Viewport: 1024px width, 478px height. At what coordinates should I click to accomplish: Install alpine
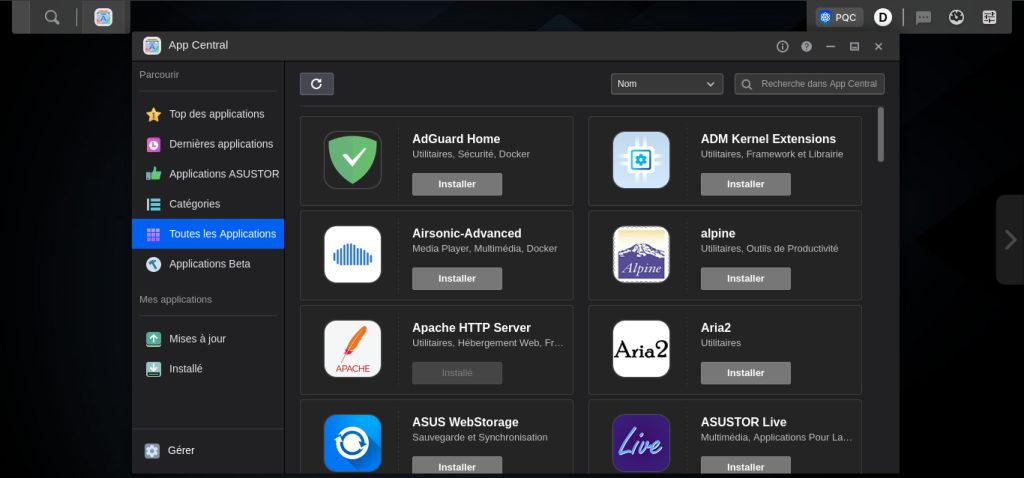746,279
